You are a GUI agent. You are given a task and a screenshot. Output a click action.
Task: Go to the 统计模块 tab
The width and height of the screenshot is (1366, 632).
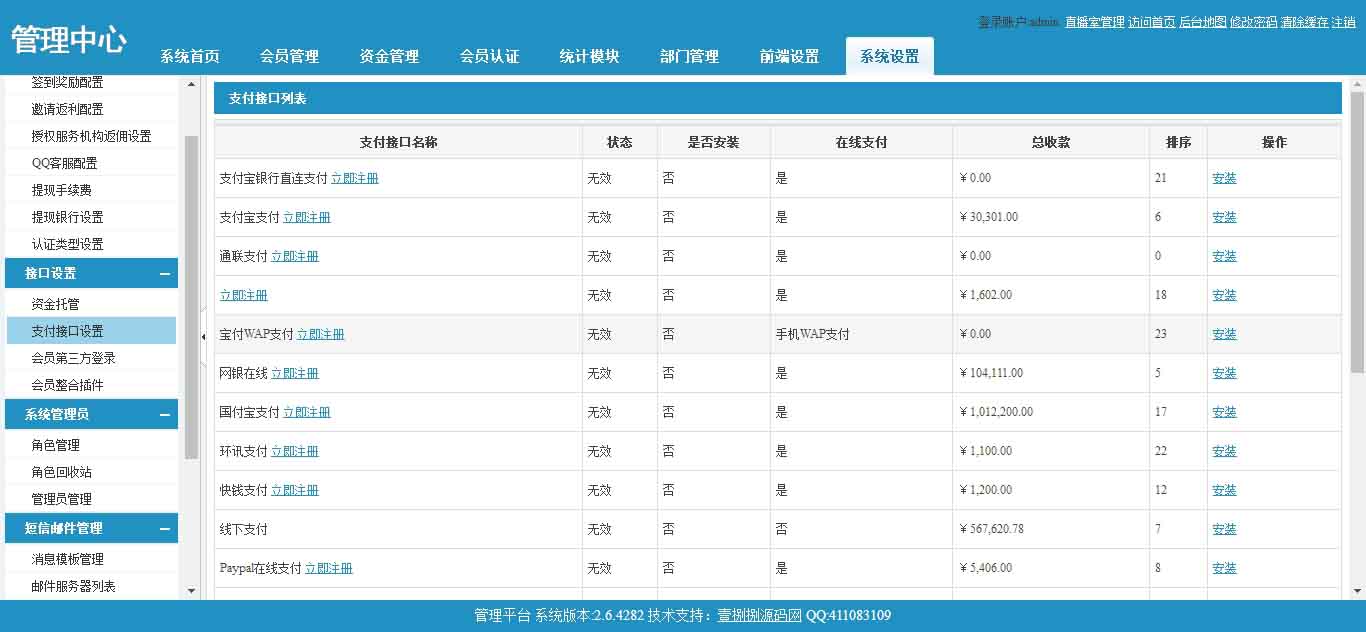tap(589, 57)
